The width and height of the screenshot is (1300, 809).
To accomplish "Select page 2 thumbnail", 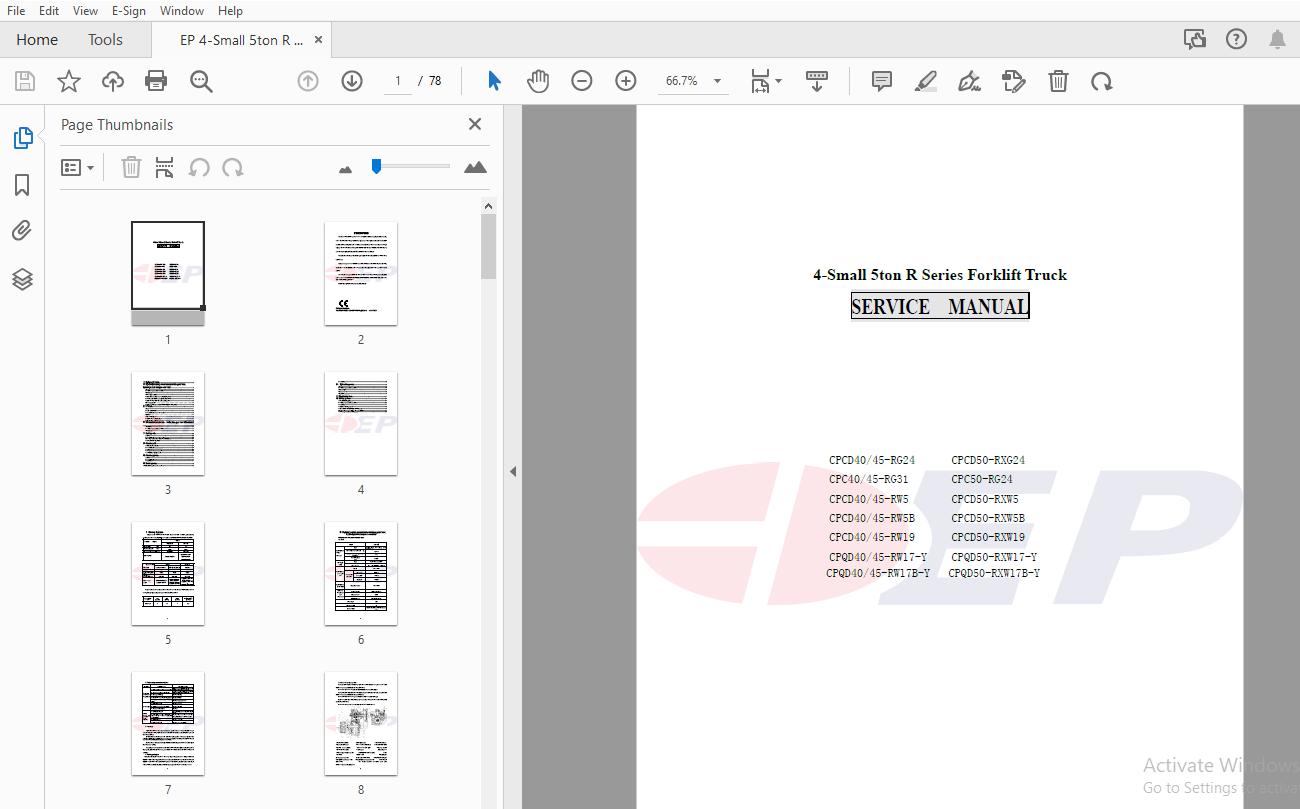I will coord(361,273).
